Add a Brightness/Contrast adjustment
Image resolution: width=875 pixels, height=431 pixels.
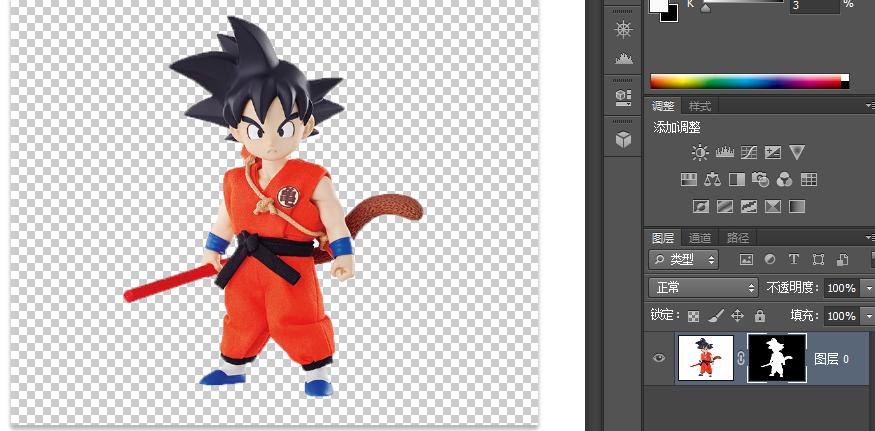coord(700,153)
